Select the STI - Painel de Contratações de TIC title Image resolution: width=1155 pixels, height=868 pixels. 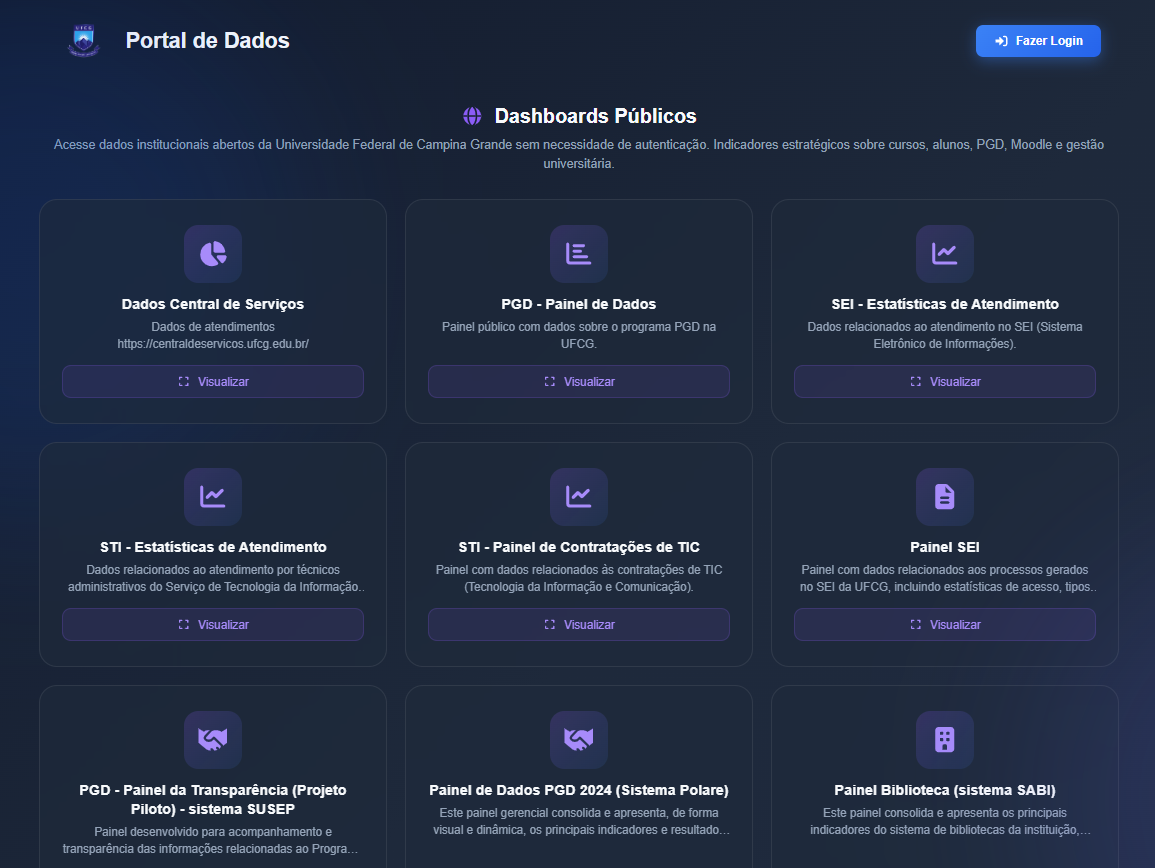click(x=578, y=547)
